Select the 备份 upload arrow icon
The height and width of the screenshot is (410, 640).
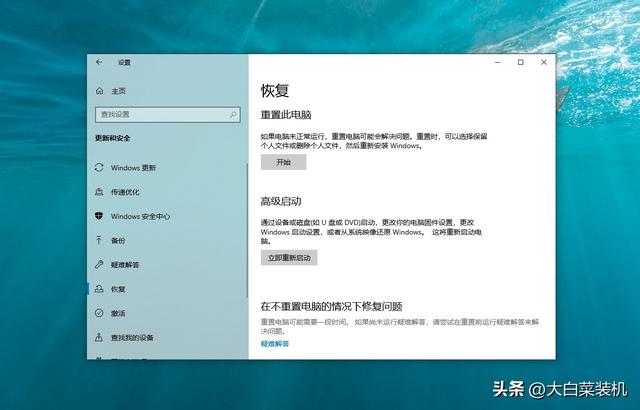99,240
